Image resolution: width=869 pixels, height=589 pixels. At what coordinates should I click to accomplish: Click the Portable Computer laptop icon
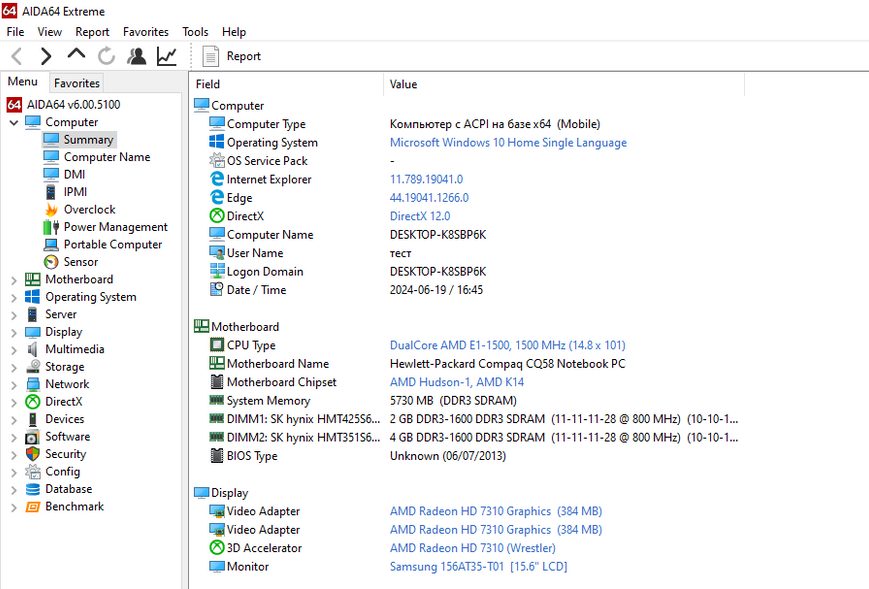[51, 244]
